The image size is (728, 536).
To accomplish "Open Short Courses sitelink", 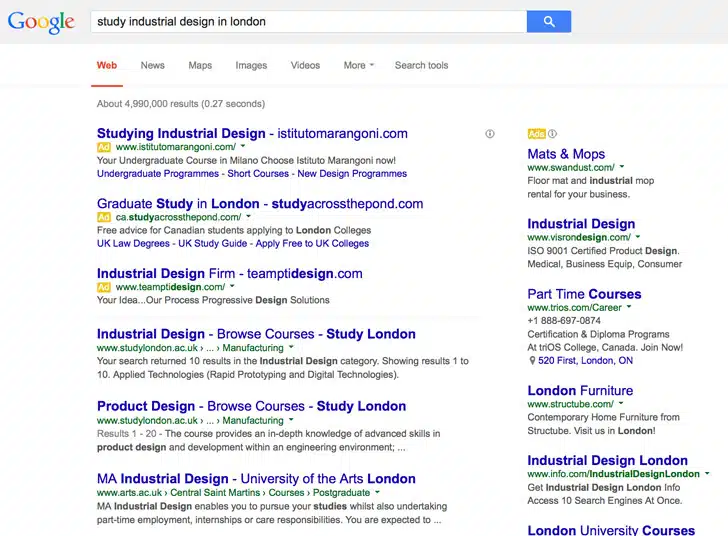I will [258, 174].
